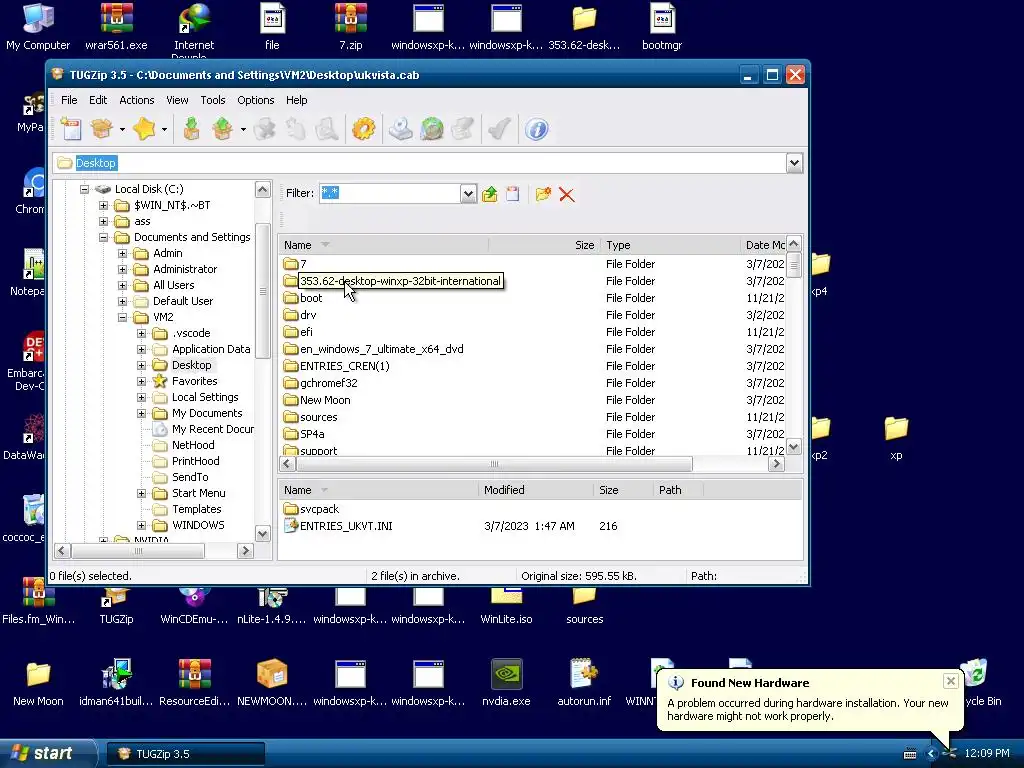Expand the $WIN_NT$.~BT folder node
The width and height of the screenshot is (1024, 768).
click(103, 205)
